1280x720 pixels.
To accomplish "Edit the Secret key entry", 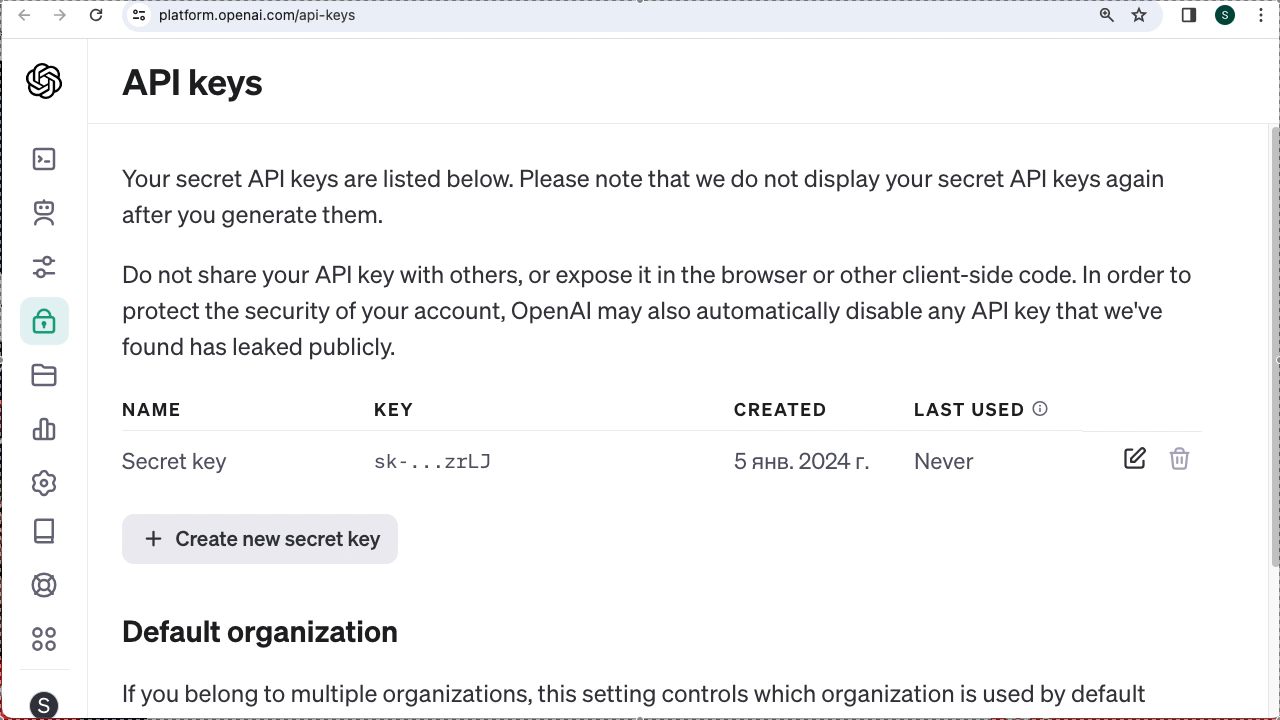I will [x=1134, y=459].
